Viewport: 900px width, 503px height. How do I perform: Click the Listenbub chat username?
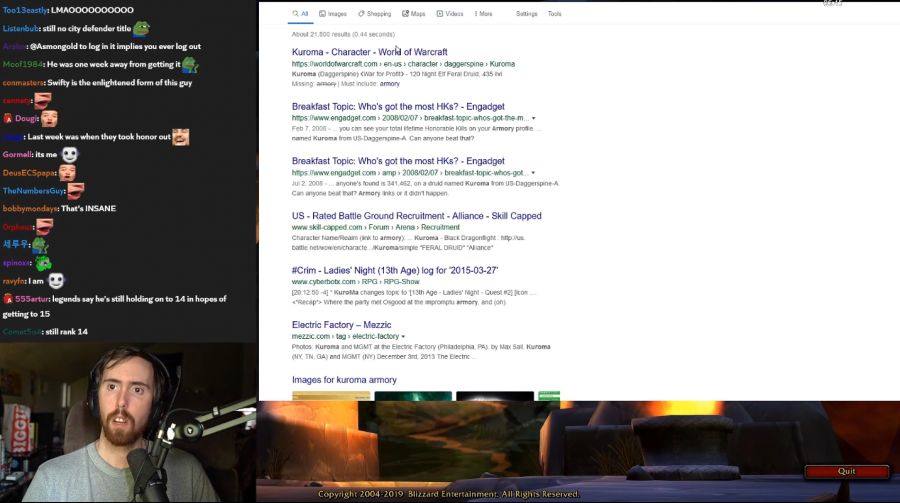(x=20, y=28)
